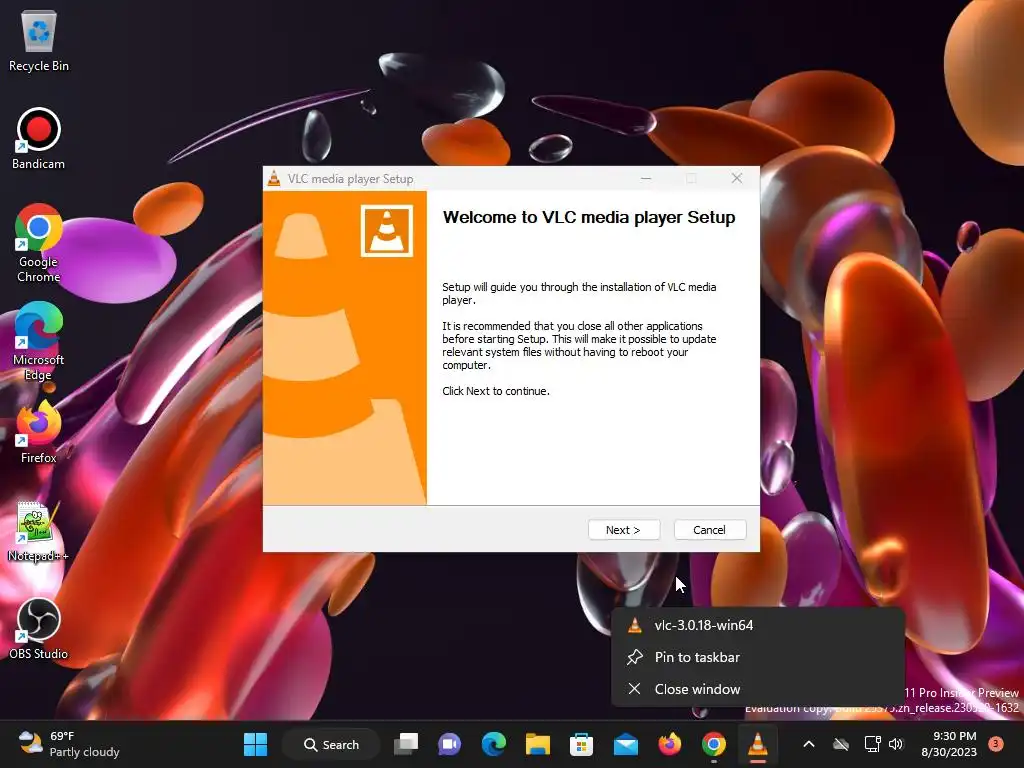
Task: Choose Pin to taskbar
Action: (x=758, y=657)
